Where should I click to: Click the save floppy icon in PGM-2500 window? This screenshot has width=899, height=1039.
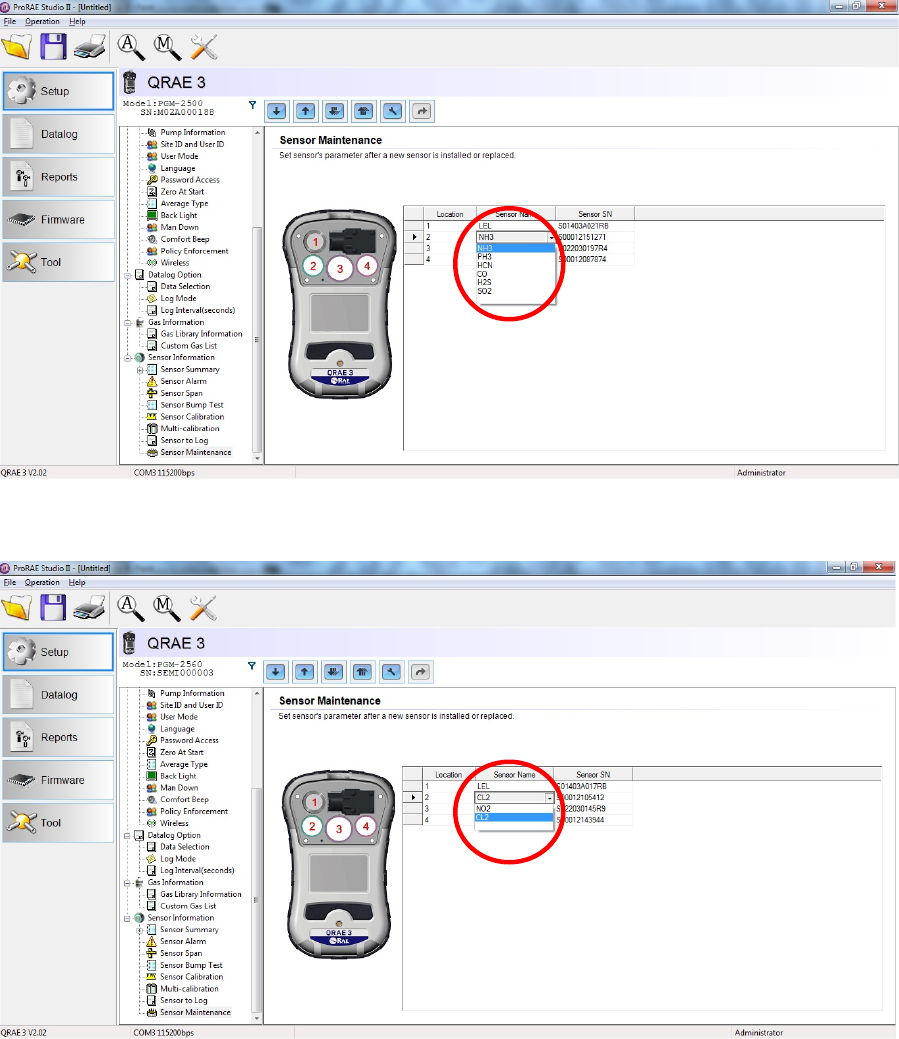point(53,47)
